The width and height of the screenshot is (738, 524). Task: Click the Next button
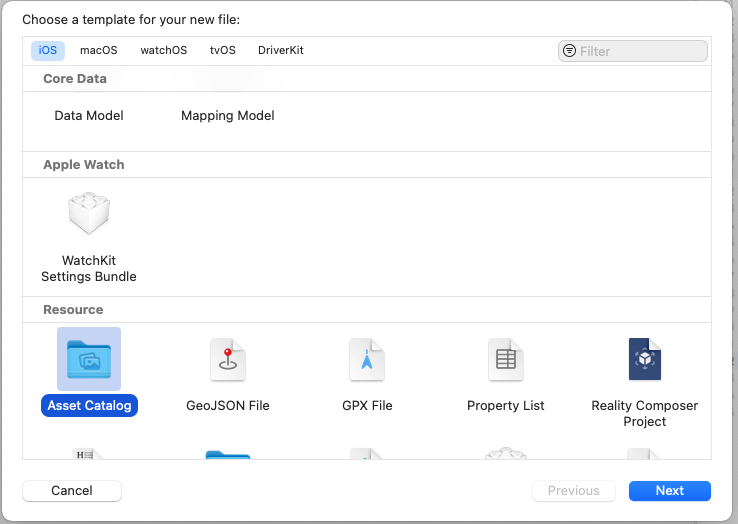670,491
